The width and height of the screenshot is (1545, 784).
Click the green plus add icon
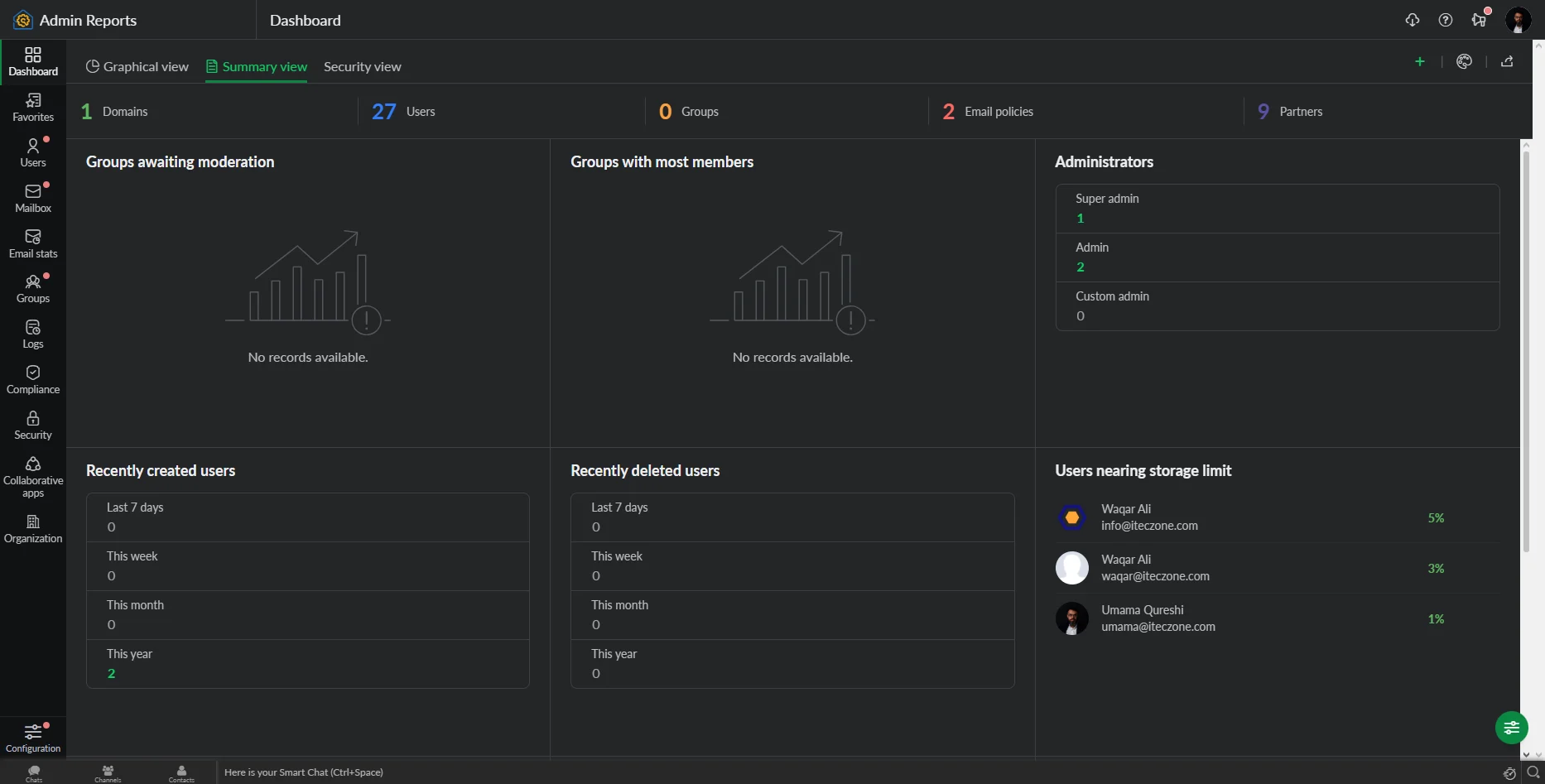pyautogui.click(x=1419, y=61)
